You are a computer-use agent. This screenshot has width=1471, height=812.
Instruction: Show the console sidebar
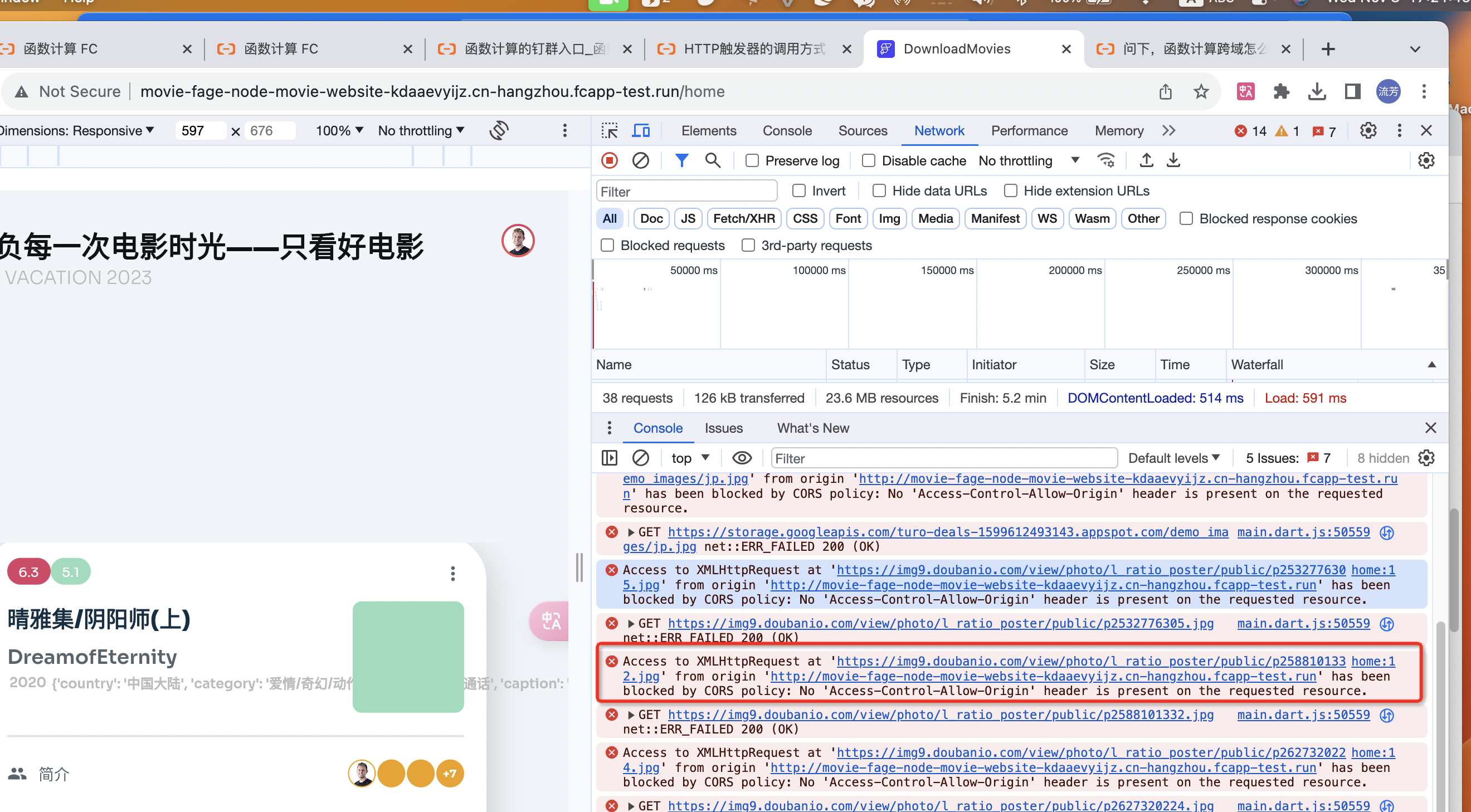click(x=610, y=458)
